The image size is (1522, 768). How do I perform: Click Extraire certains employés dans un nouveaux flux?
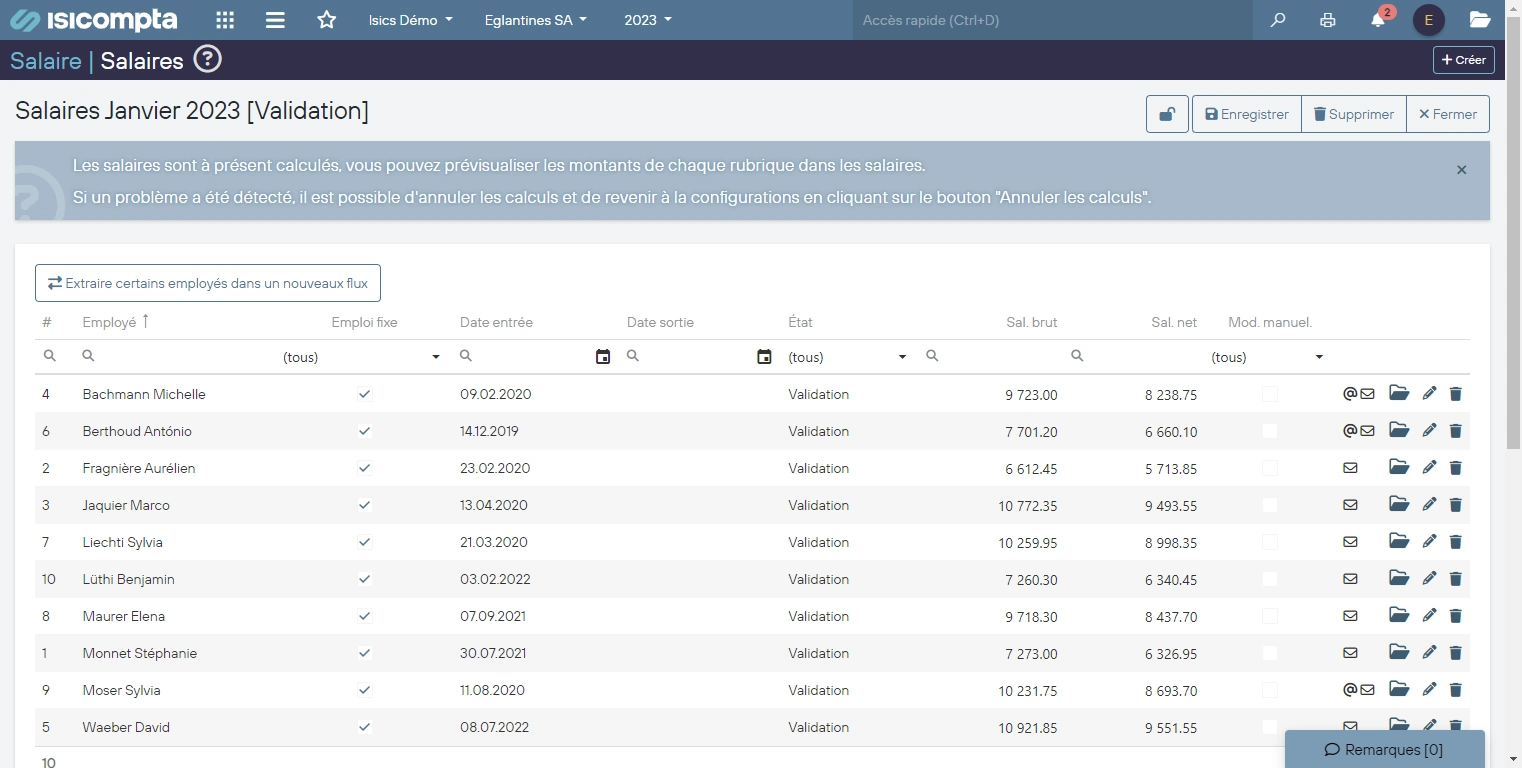(x=208, y=283)
